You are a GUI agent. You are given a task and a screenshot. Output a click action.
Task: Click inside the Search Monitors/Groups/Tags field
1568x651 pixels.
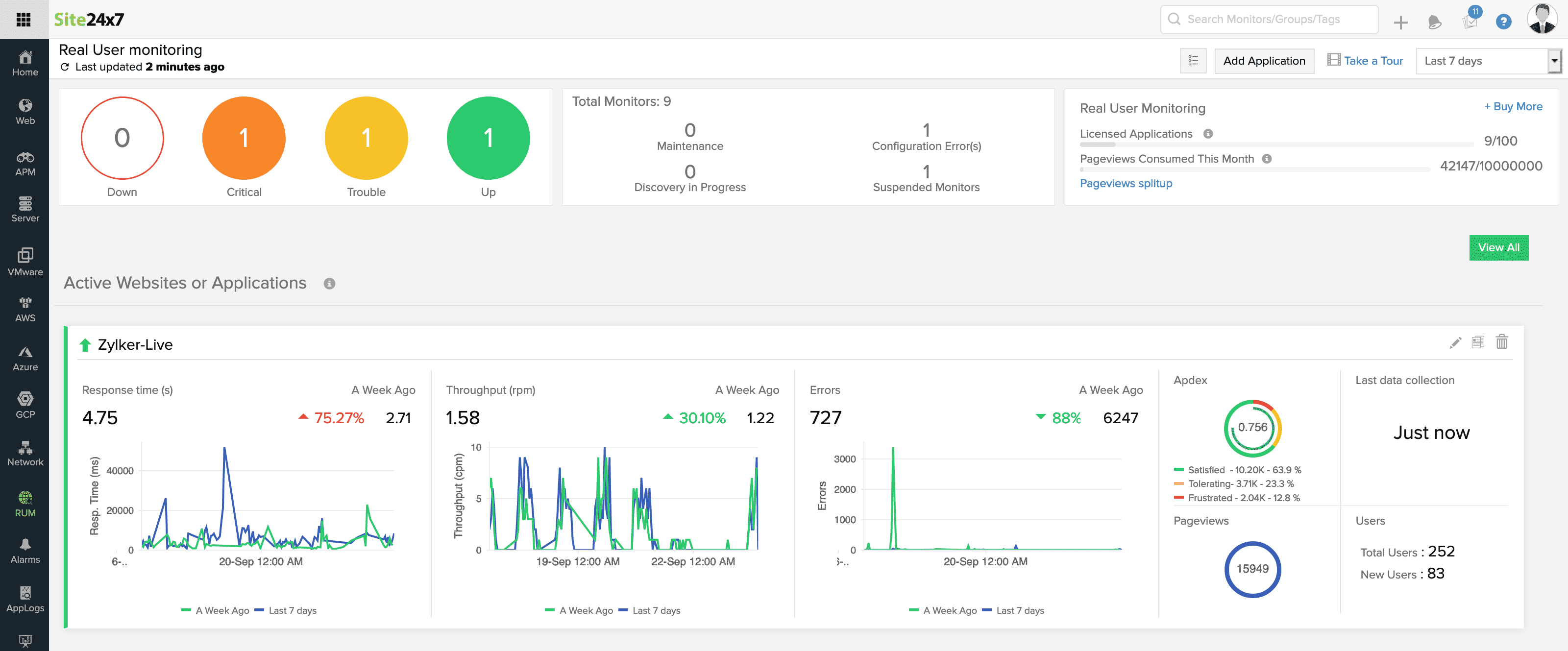[1269, 19]
